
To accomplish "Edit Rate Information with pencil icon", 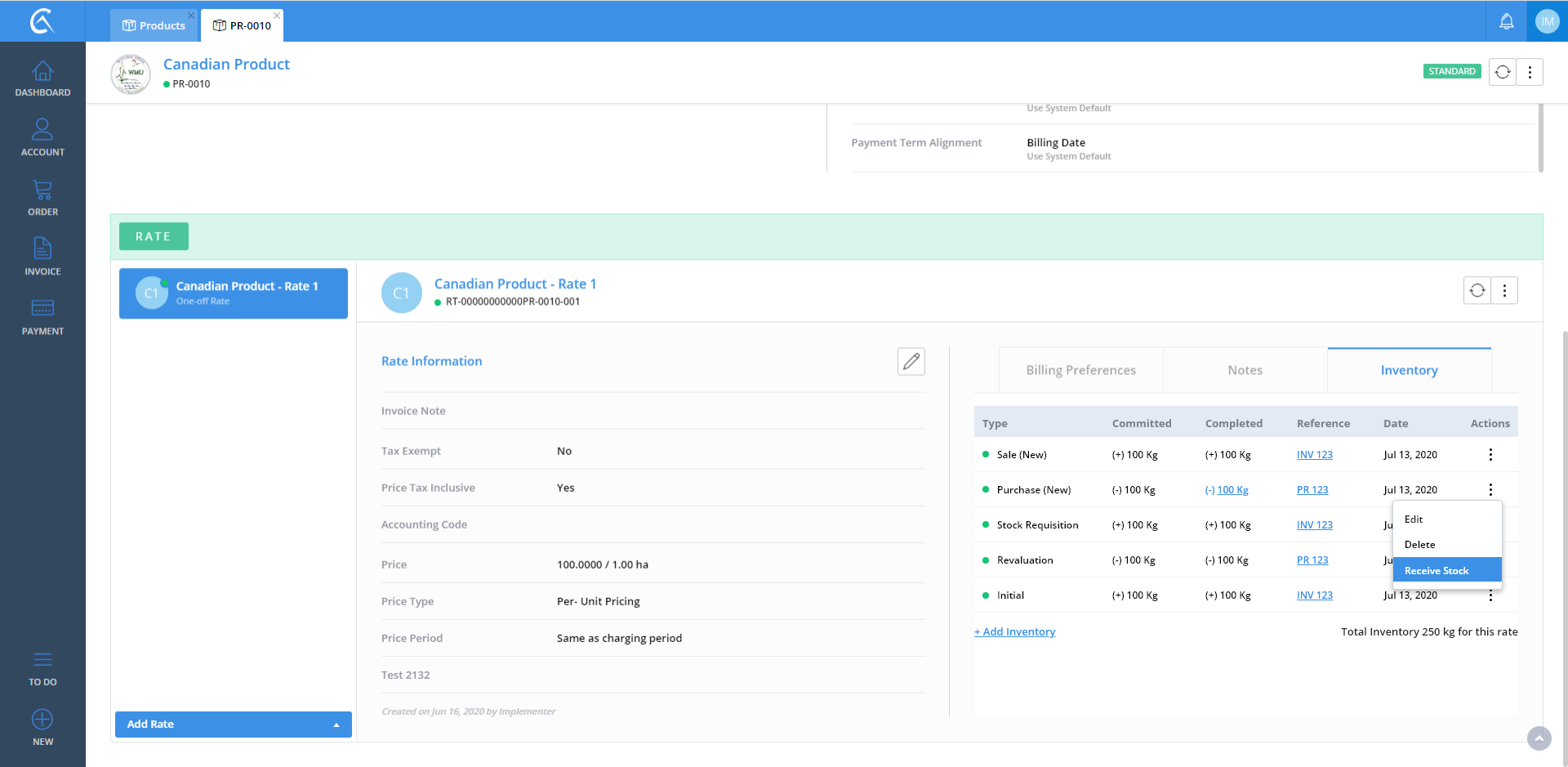I will (911, 361).
